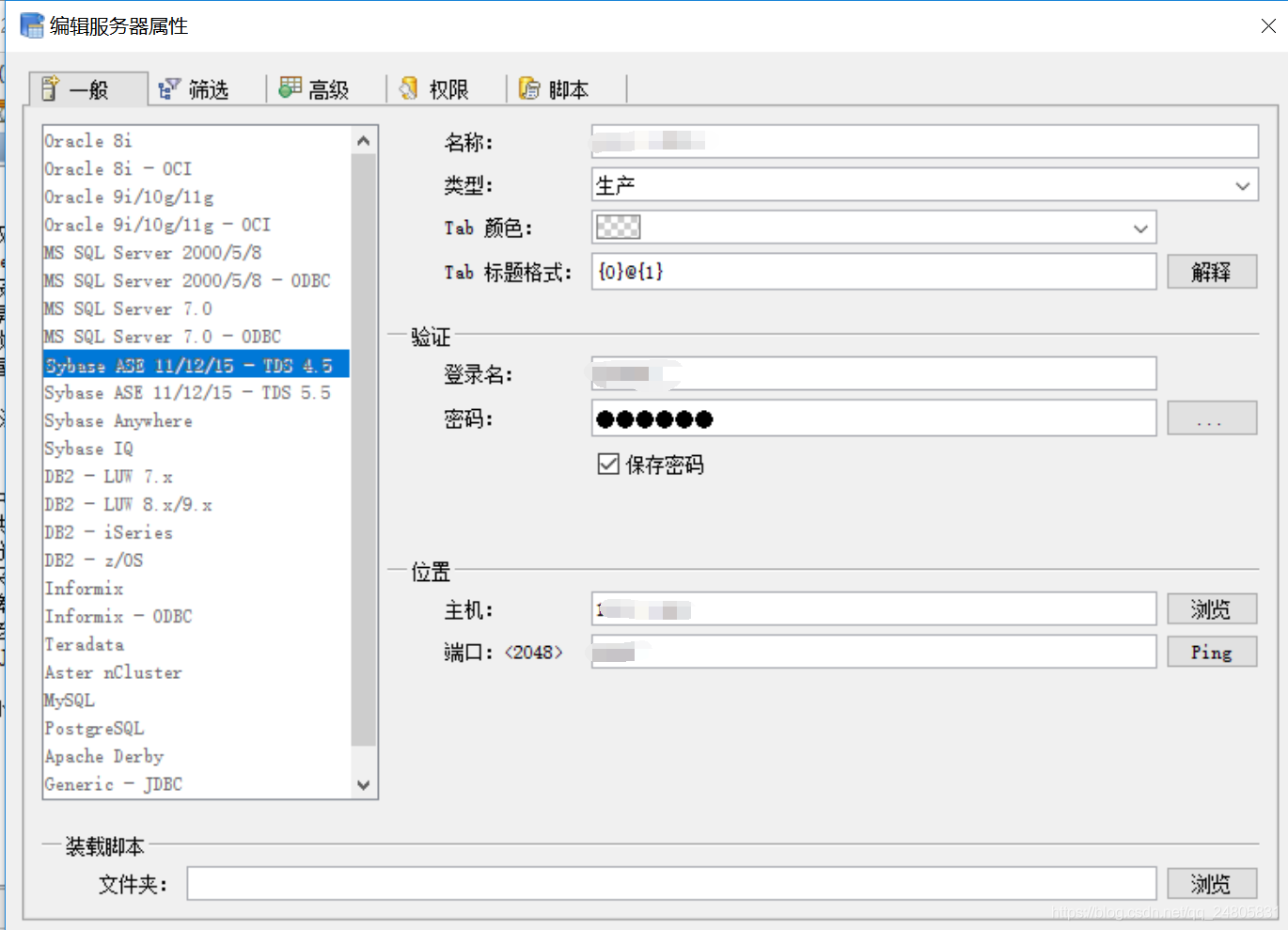This screenshot has height=930, width=1288.
Task: Click the list scrollbar down arrow
Action: (x=364, y=784)
